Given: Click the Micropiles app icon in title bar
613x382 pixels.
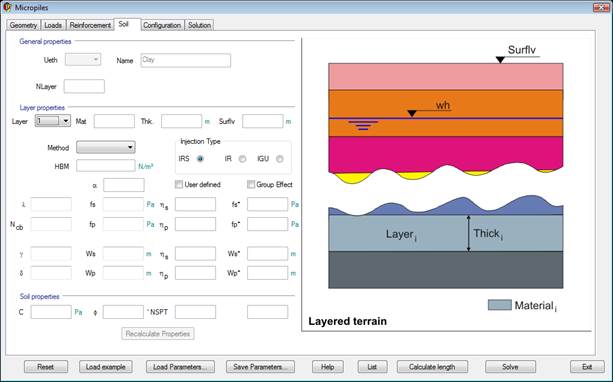Looking at the screenshot, I should click(x=7, y=7).
